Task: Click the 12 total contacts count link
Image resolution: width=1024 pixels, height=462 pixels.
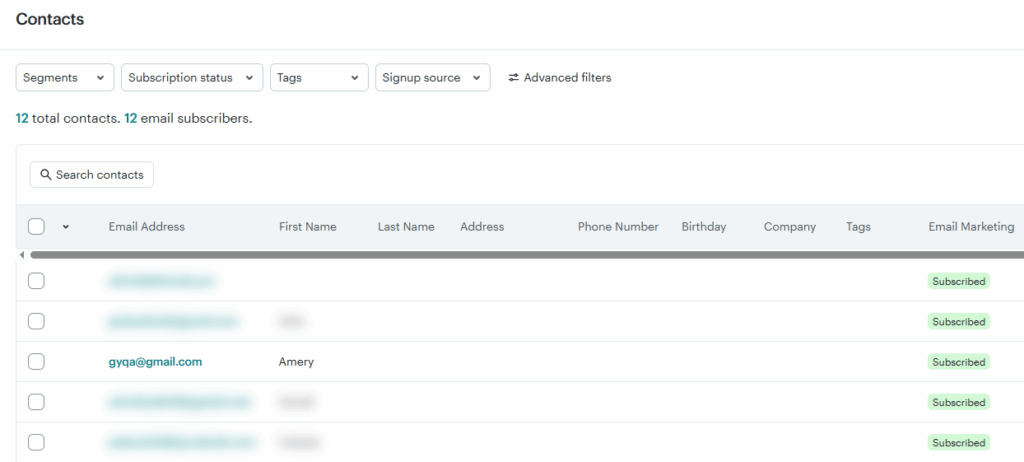Action: (22, 118)
